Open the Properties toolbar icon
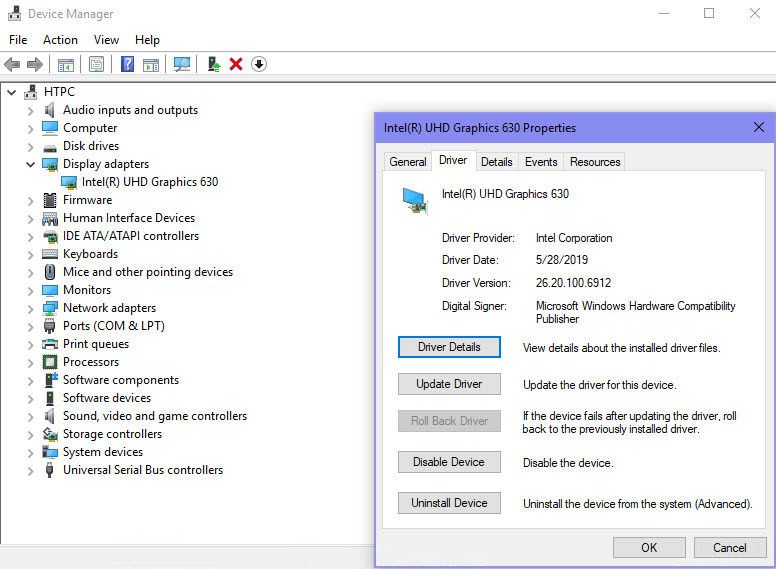 [96, 64]
